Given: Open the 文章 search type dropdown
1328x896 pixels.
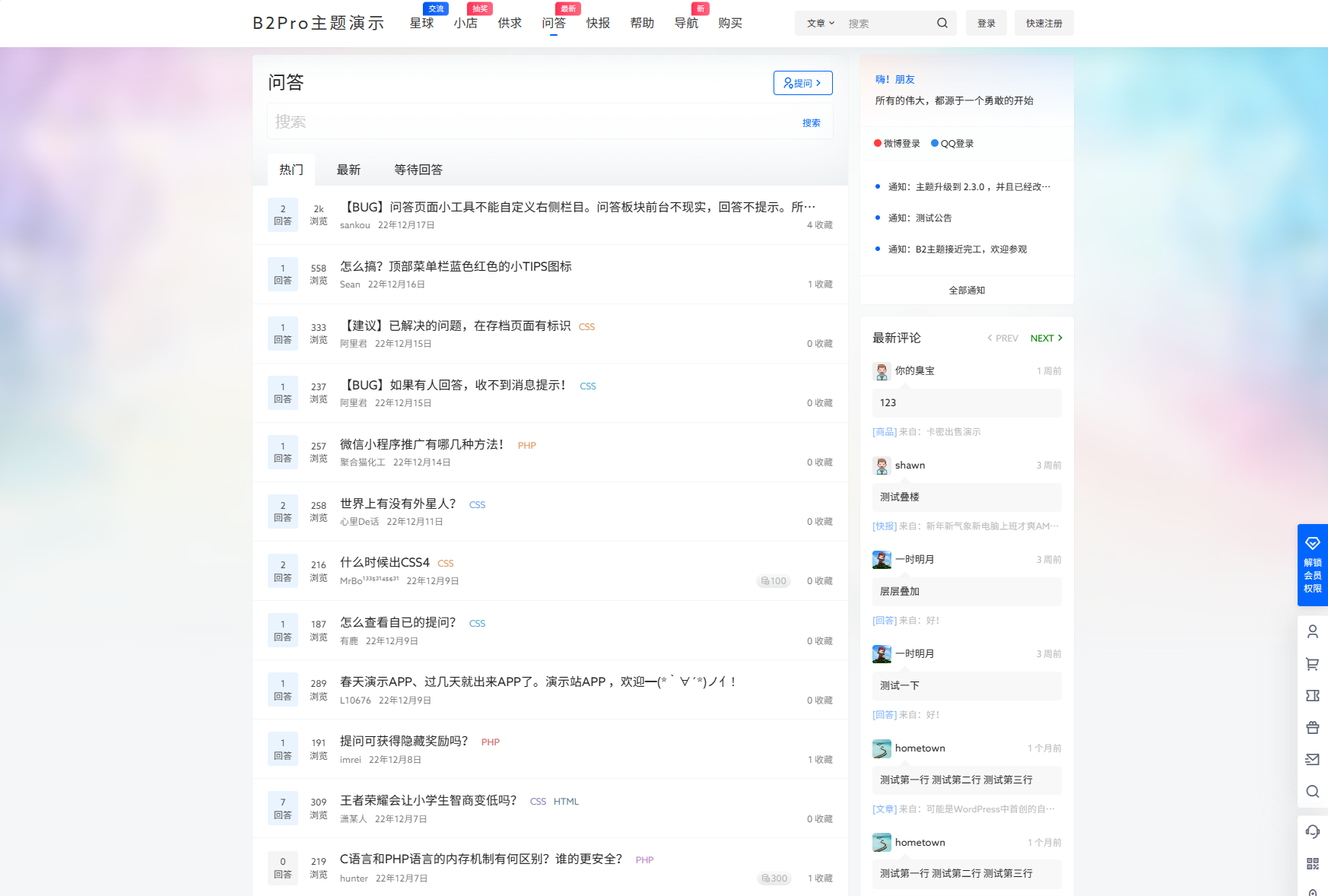Looking at the screenshot, I should [x=820, y=23].
